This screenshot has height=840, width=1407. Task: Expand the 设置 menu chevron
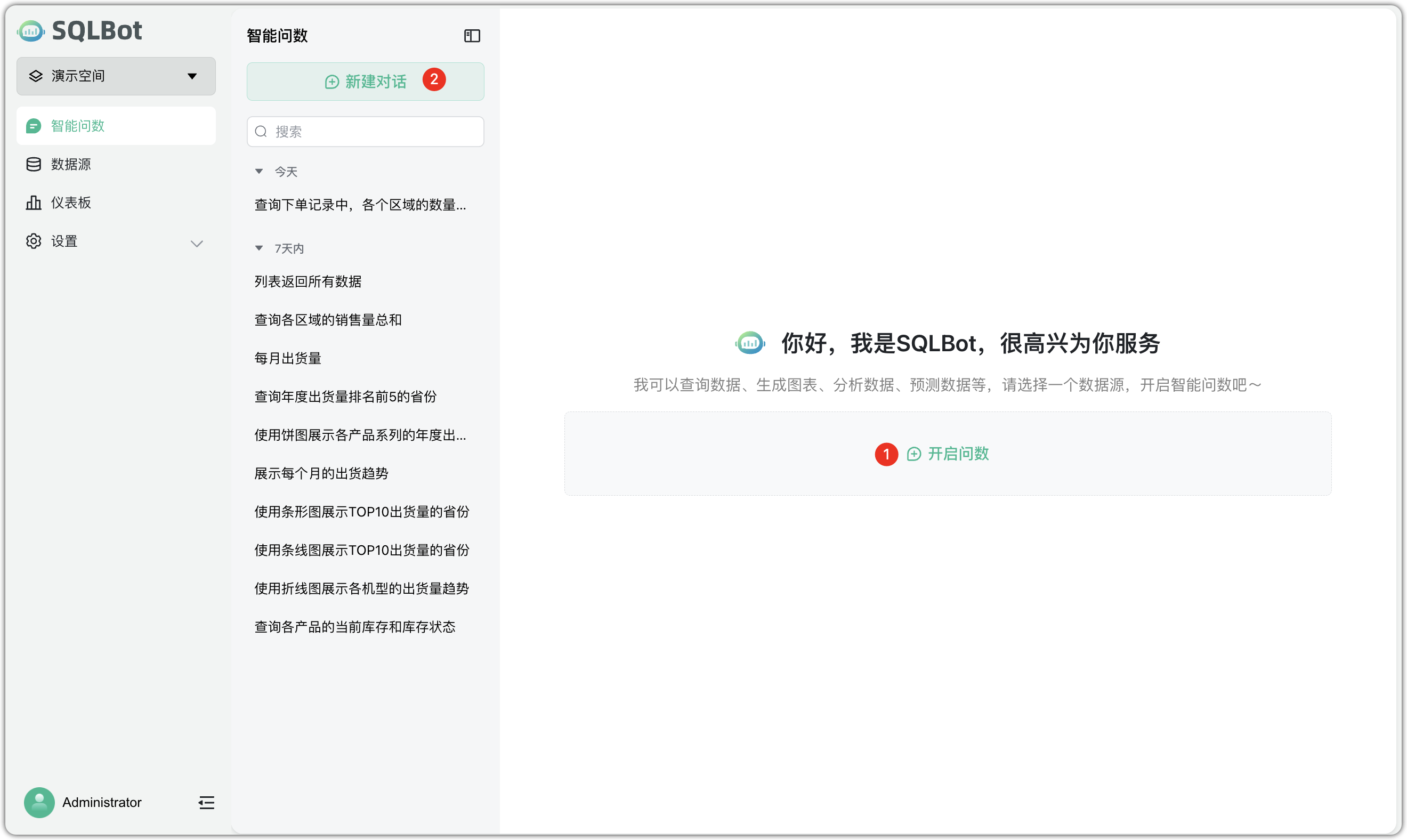click(196, 244)
